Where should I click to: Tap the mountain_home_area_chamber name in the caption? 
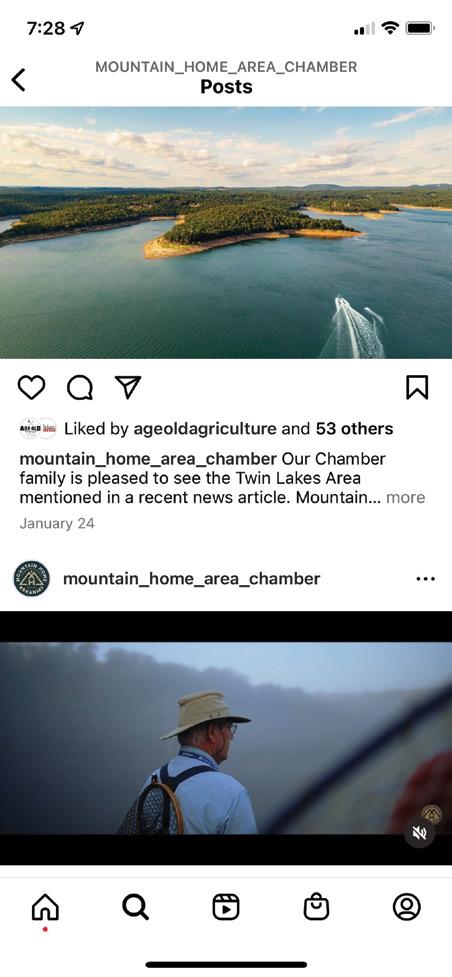tap(148, 459)
